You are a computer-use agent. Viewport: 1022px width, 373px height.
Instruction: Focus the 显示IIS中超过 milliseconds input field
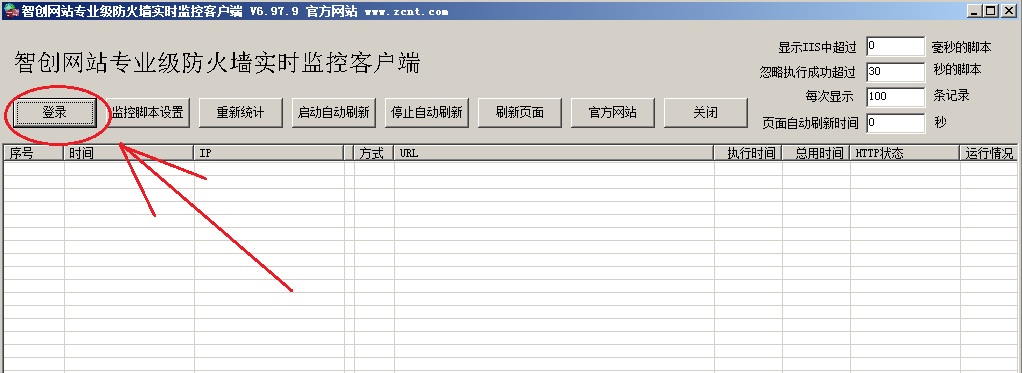[896, 47]
